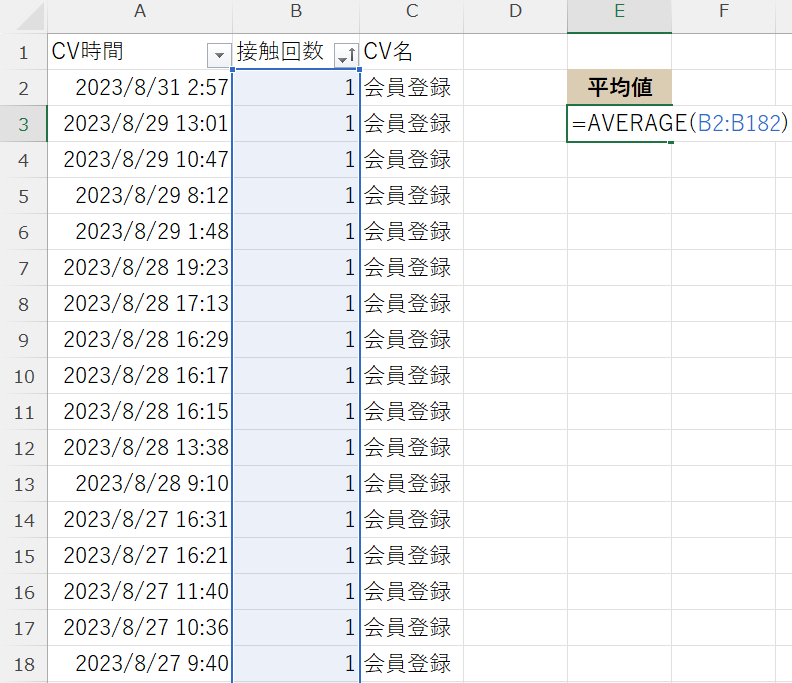Select row 6 header
The image size is (792, 683).
(24, 232)
